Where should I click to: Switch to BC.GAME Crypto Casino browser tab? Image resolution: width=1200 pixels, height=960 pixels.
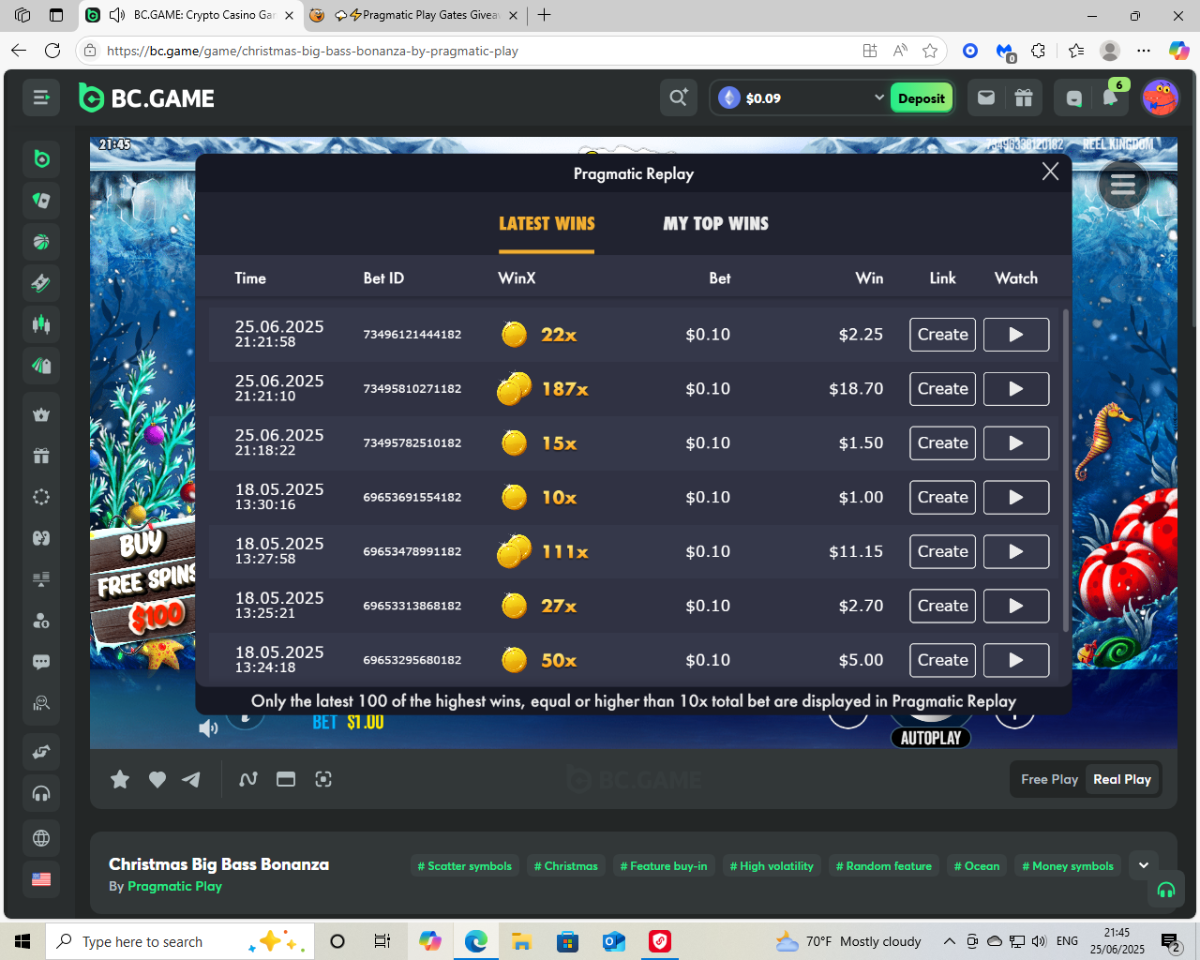pos(190,15)
